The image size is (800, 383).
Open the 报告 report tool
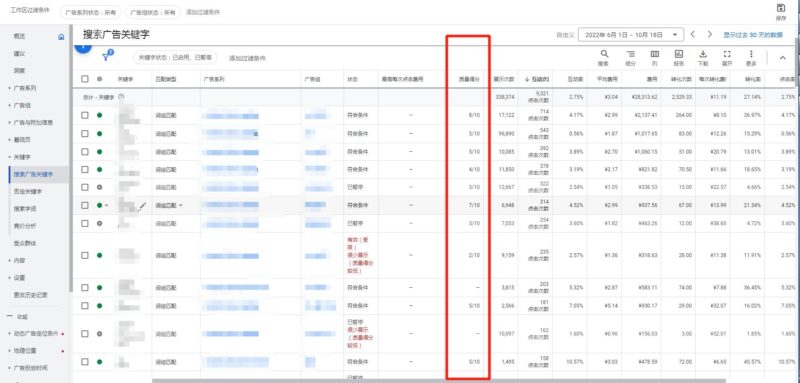(x=679, y=54)
